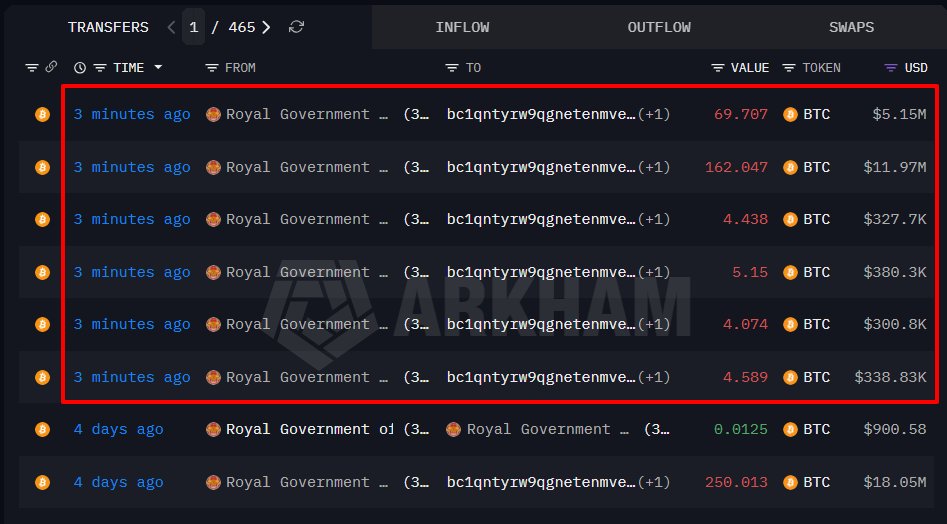Click the value 5.15
This screenshot has width=947, height=524.
(750, 272)
